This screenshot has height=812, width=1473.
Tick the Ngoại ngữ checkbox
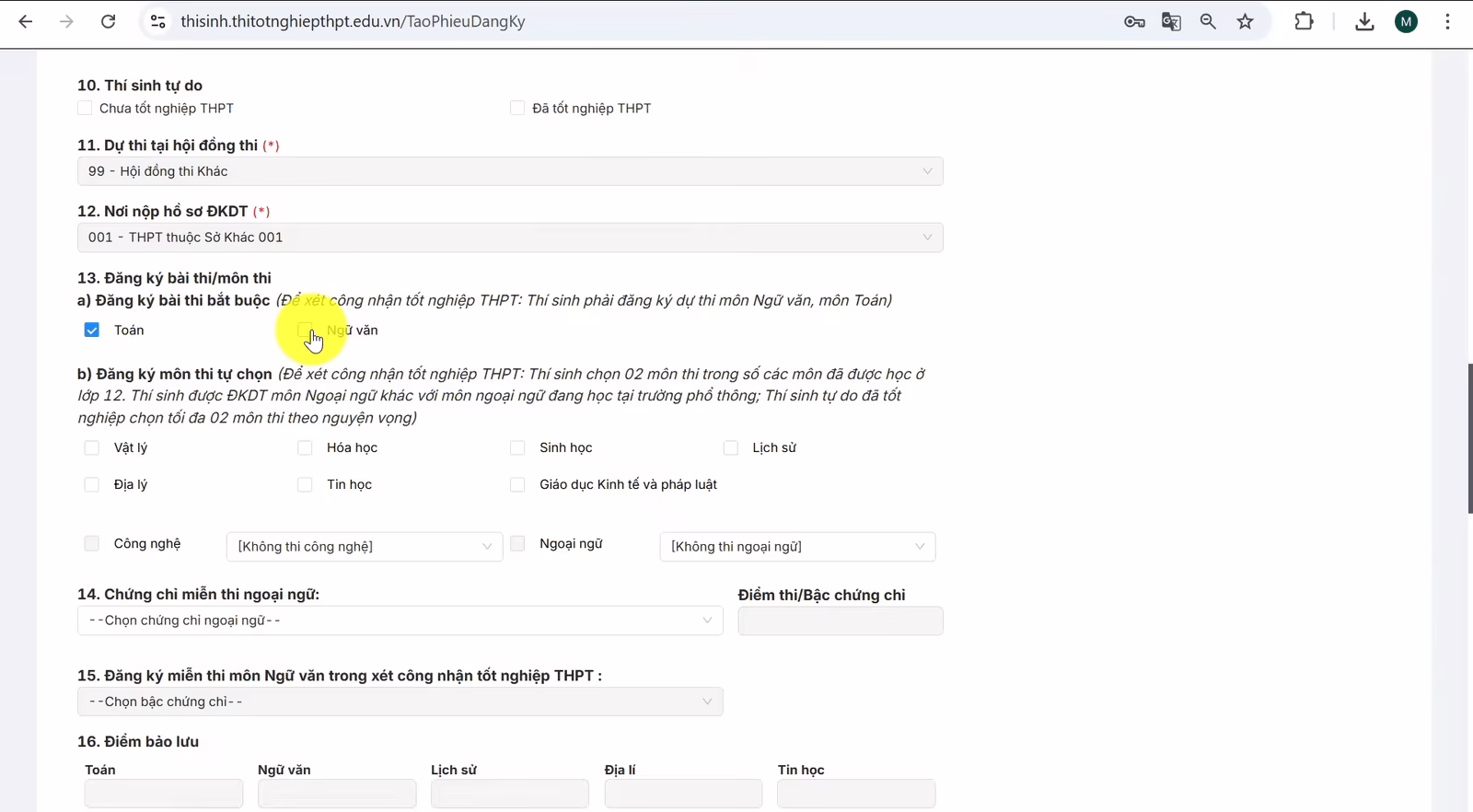click(x=517, y=543)
